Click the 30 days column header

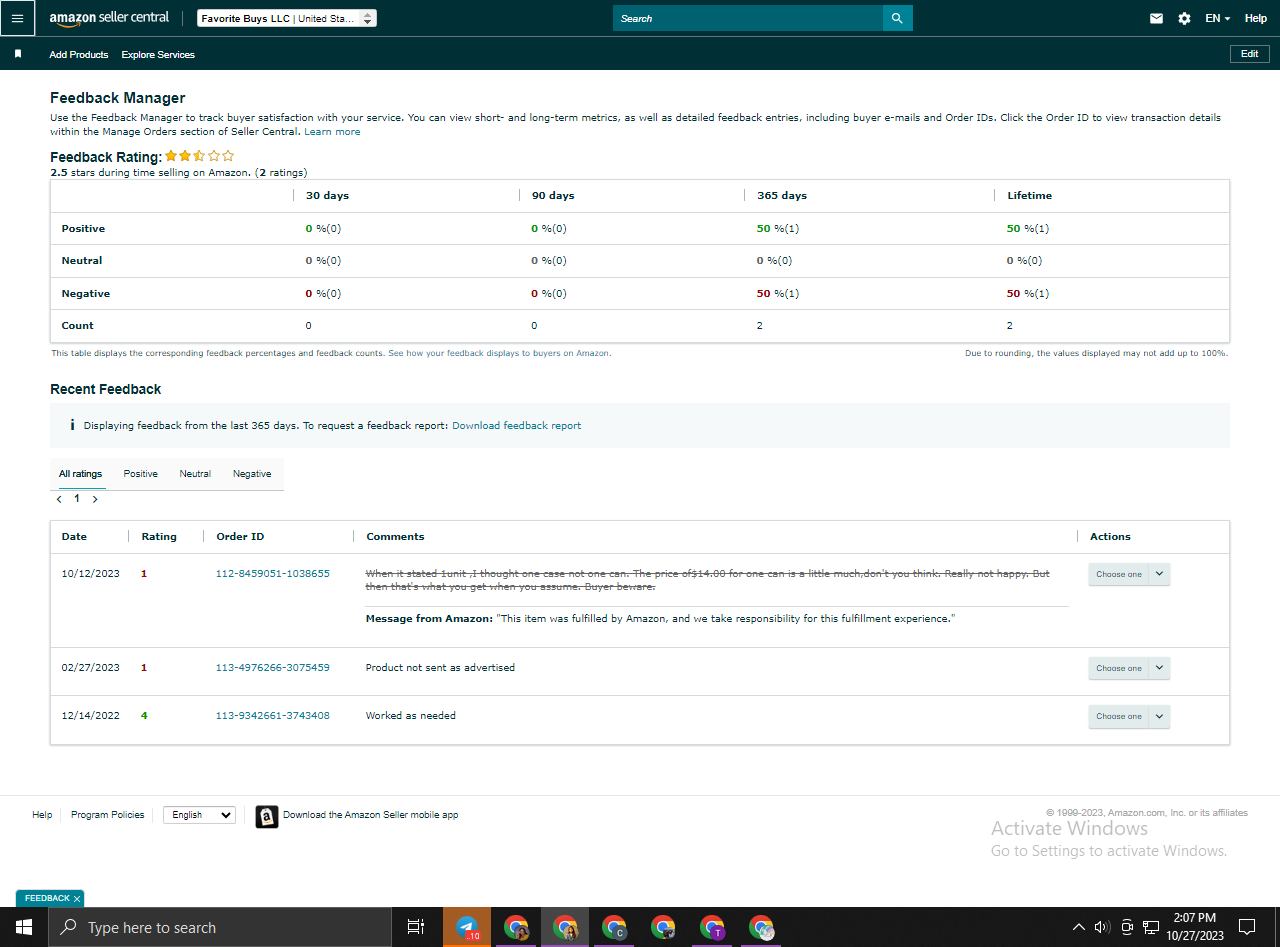pos(327,196)
